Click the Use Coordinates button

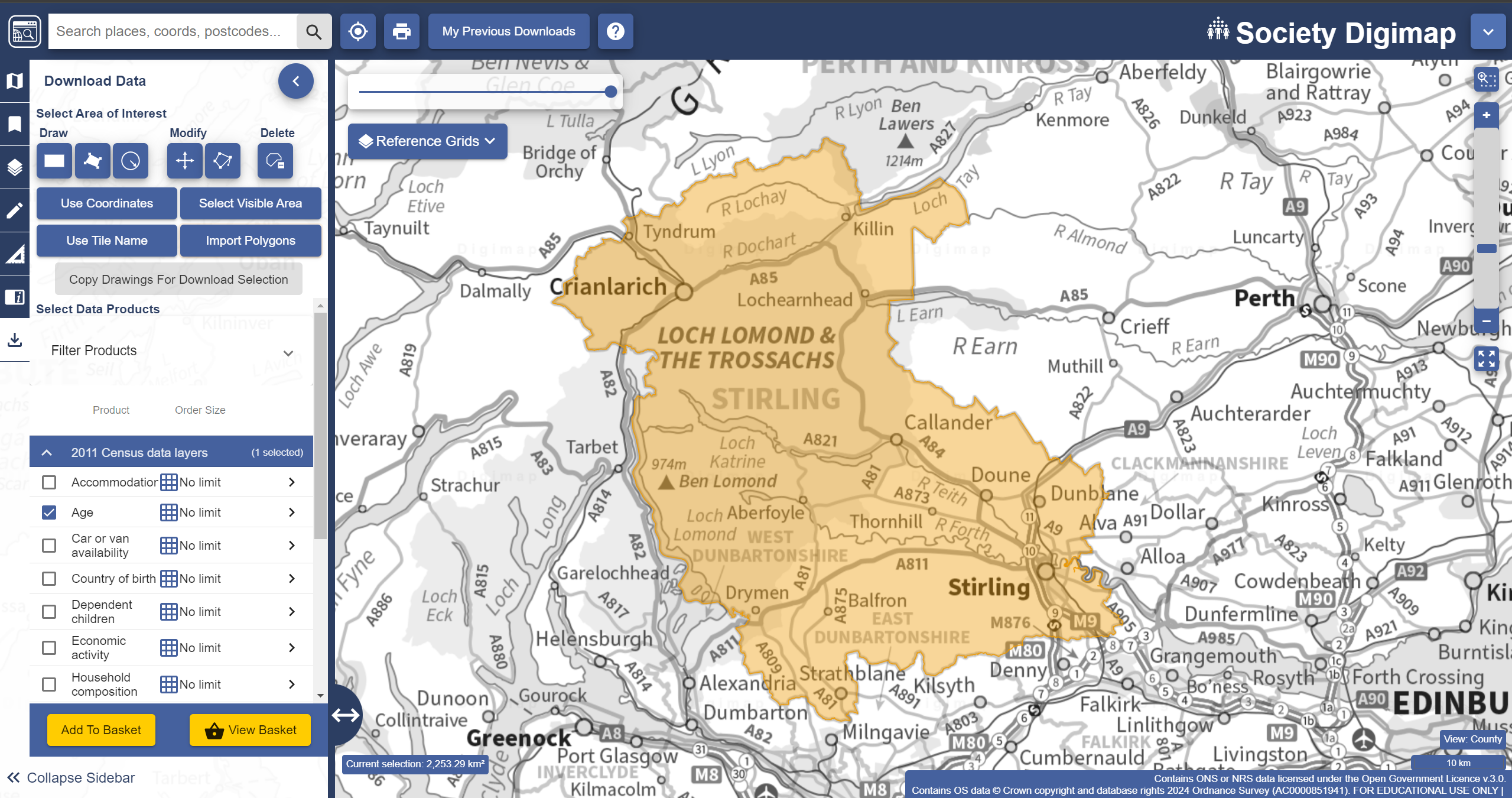107,203
